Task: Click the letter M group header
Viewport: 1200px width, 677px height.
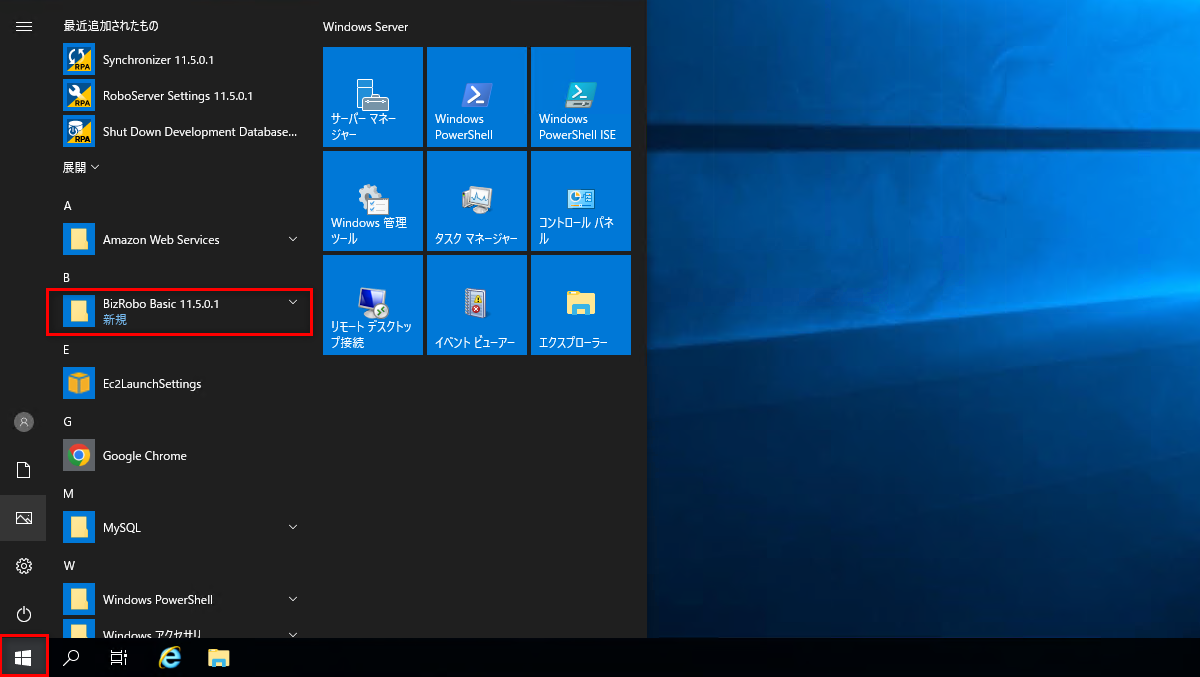Action: 69,494
